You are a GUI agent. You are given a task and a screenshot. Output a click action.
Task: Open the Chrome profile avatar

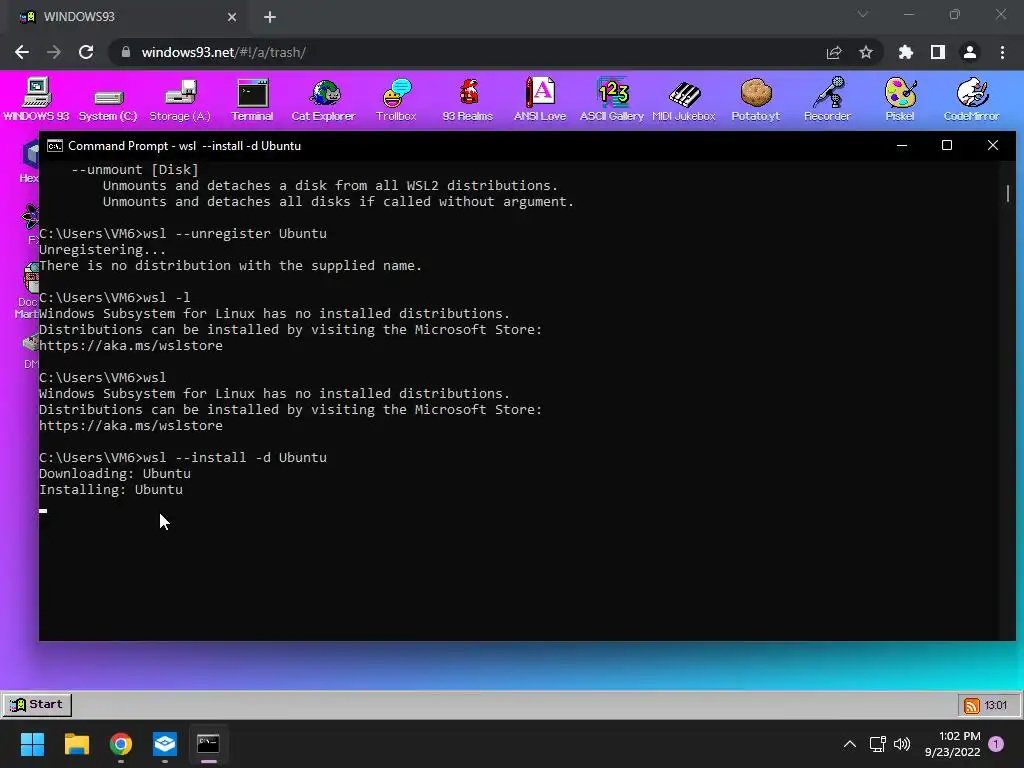[x=970, y=52]
